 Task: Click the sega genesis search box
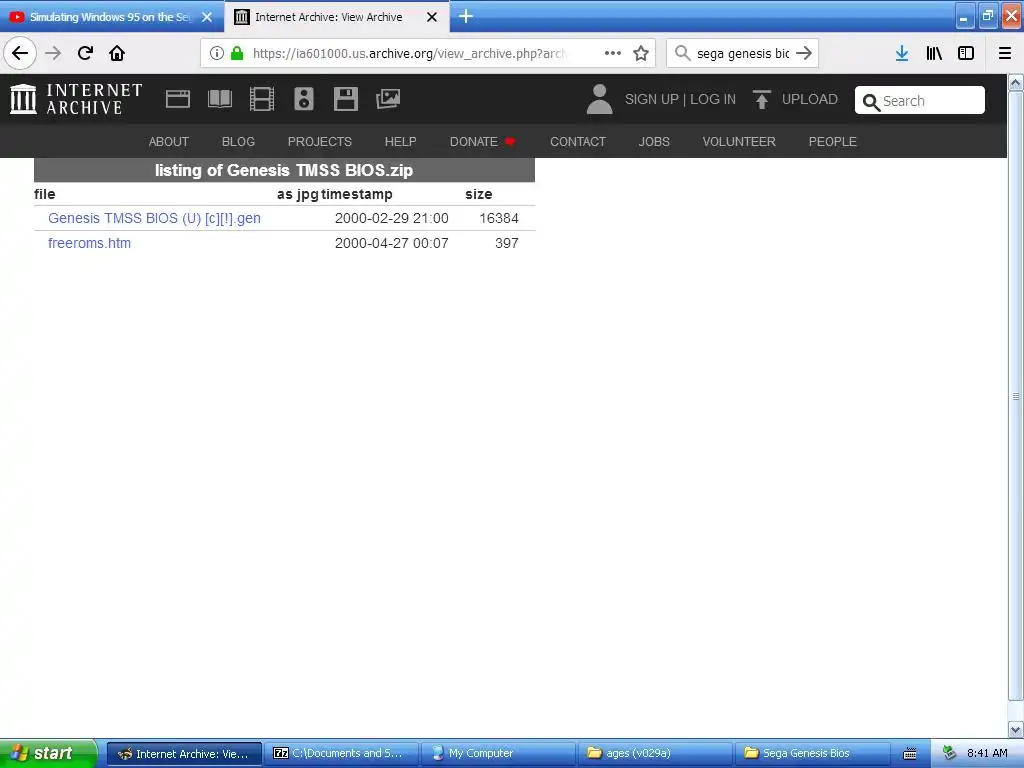(x=743, y=53)
